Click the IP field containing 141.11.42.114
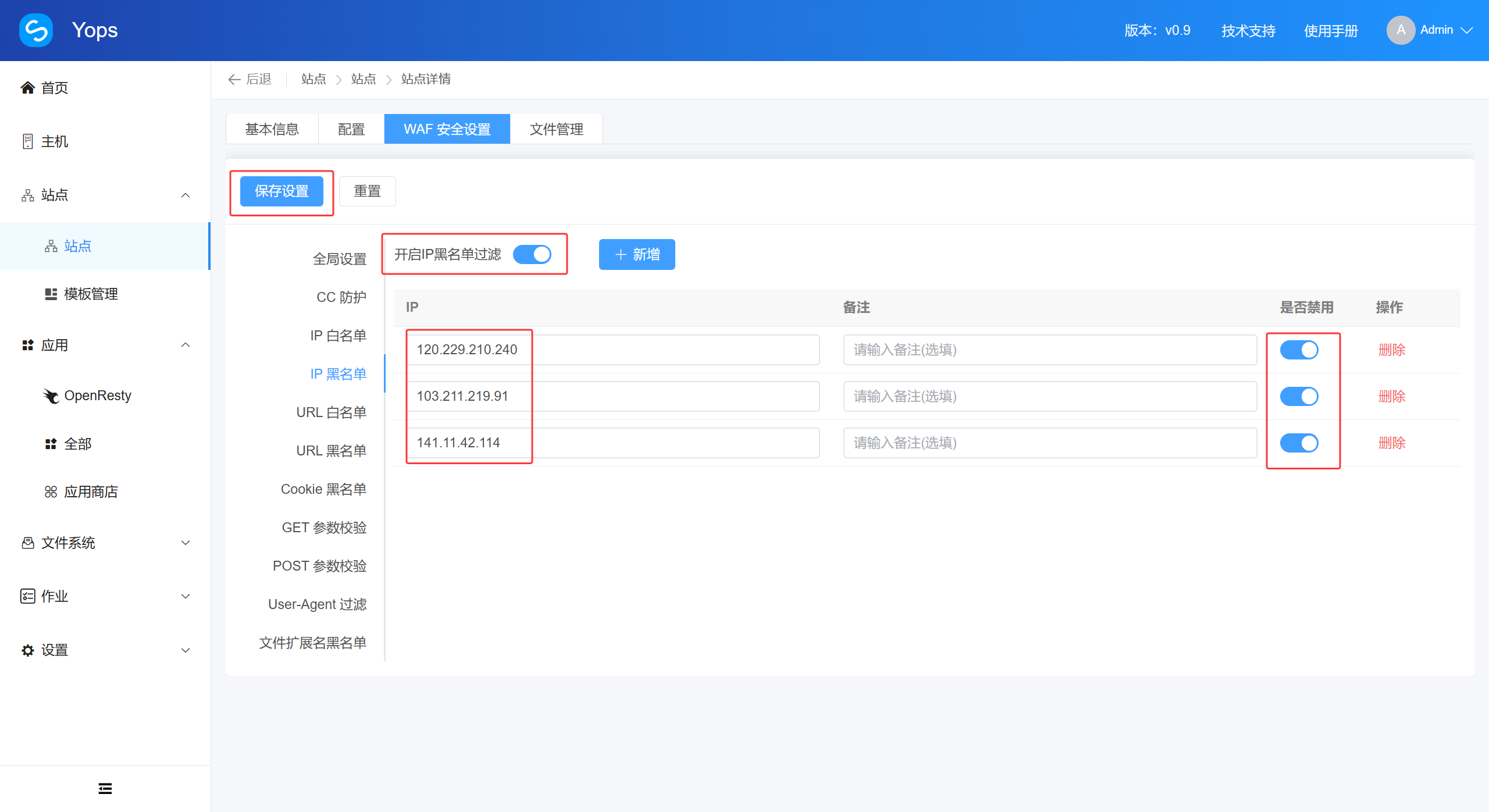1489x812 pixels. tap(613, 443)
